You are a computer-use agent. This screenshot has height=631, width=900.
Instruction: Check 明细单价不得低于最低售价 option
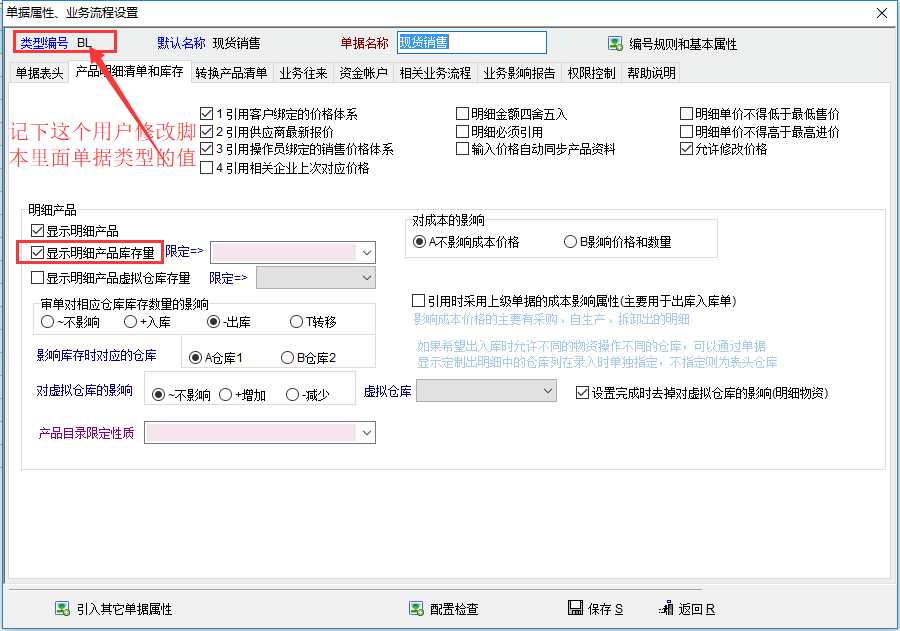(x=687, y=114)
